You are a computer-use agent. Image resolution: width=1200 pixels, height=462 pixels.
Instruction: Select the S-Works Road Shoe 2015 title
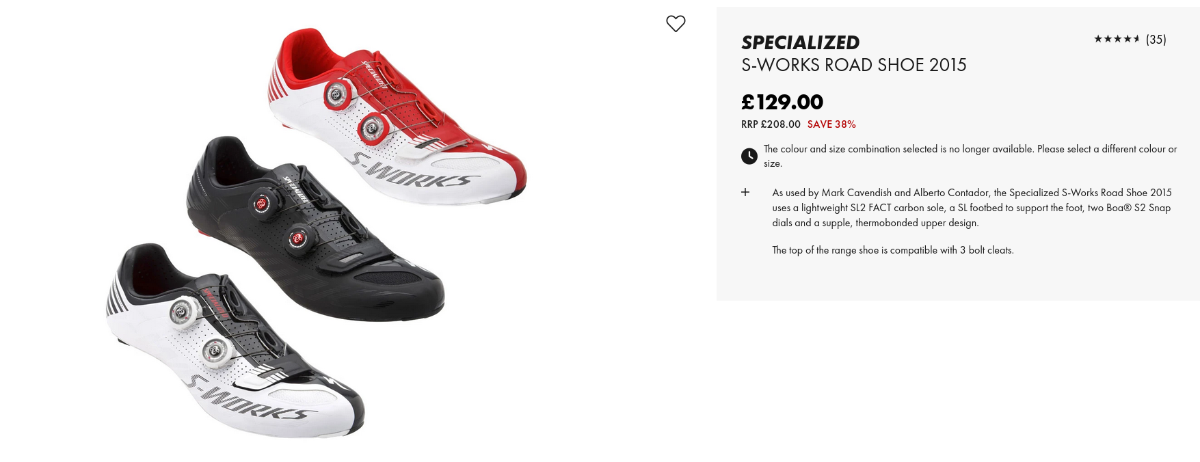pos(853,66)
